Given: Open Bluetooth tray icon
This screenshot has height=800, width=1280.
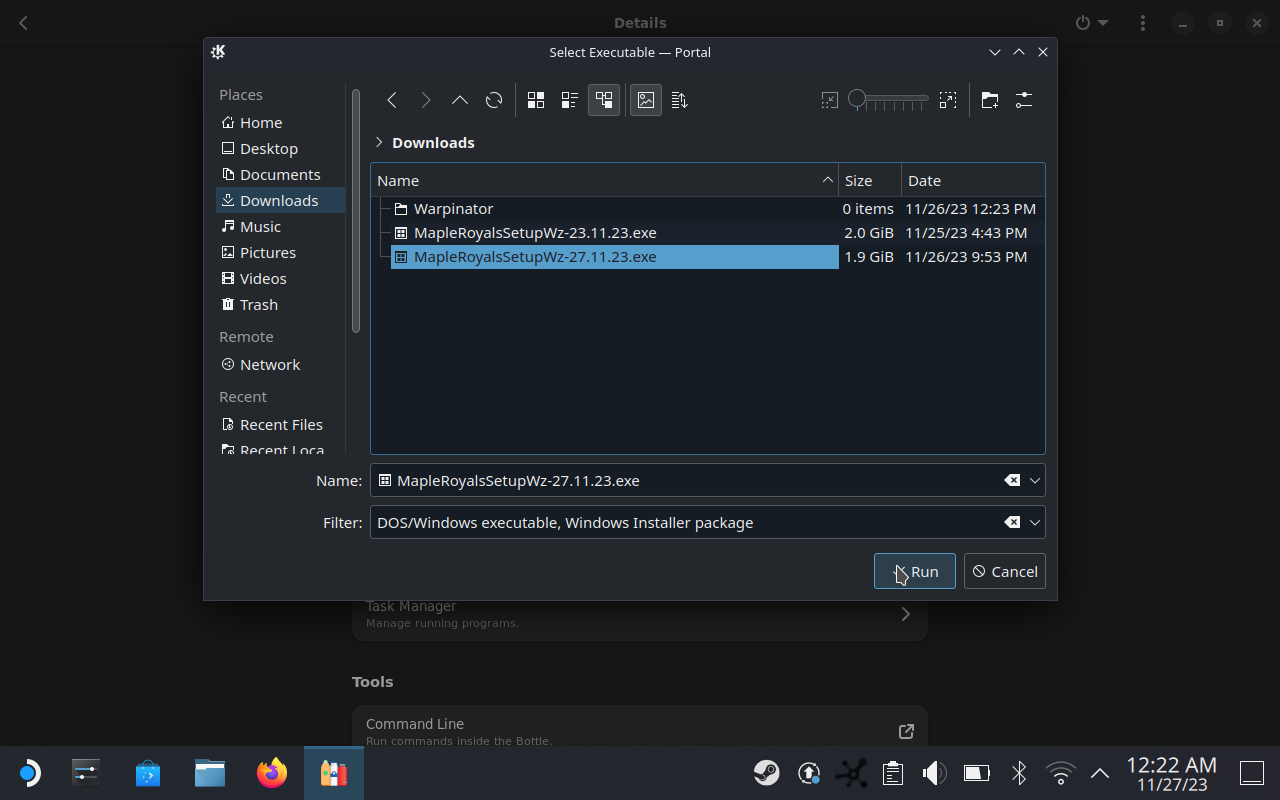Looking at the screenshot, I should (x=1019, y=772).
